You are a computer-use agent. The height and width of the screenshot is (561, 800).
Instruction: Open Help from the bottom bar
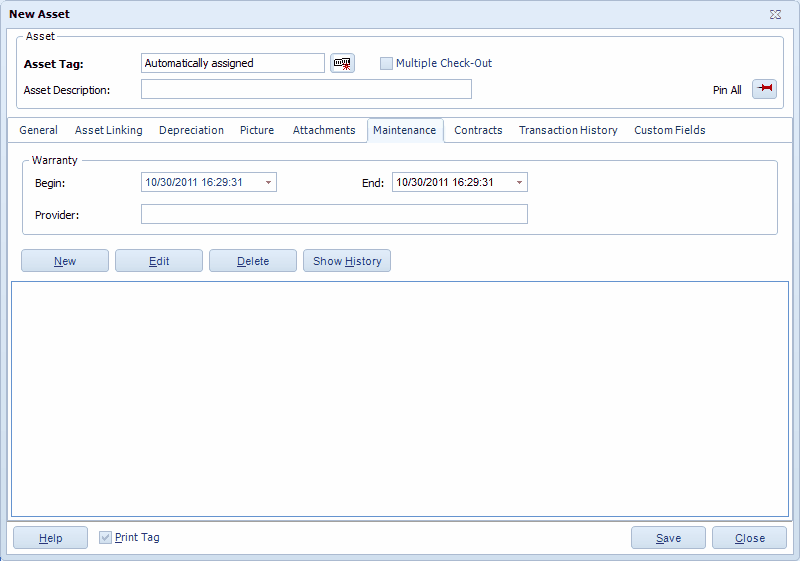pyautogui.click(x=51, y=538)
